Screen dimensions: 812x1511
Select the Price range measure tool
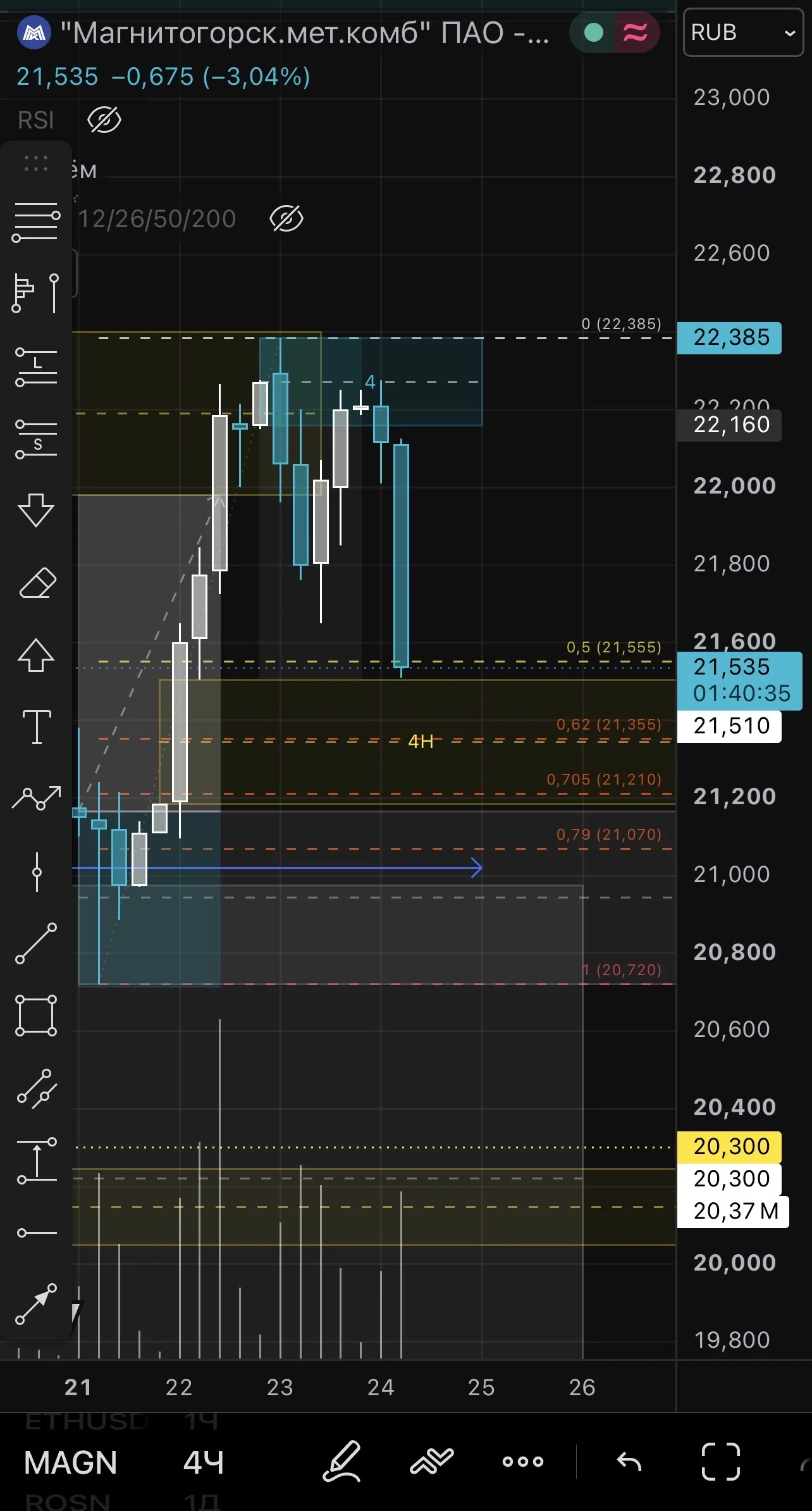37,1160
